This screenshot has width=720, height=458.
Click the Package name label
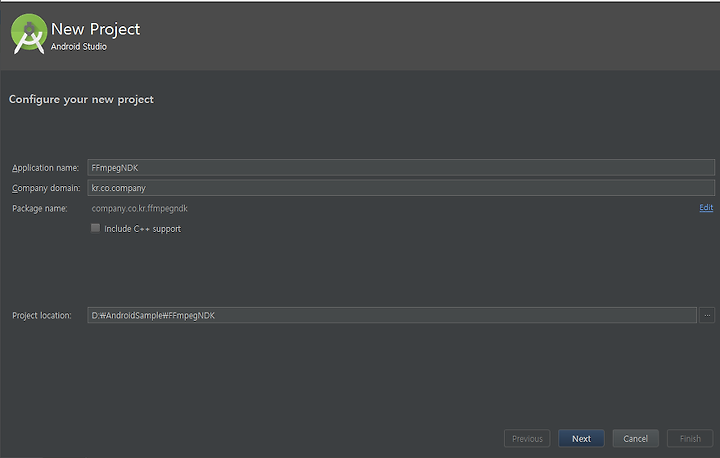39,209
